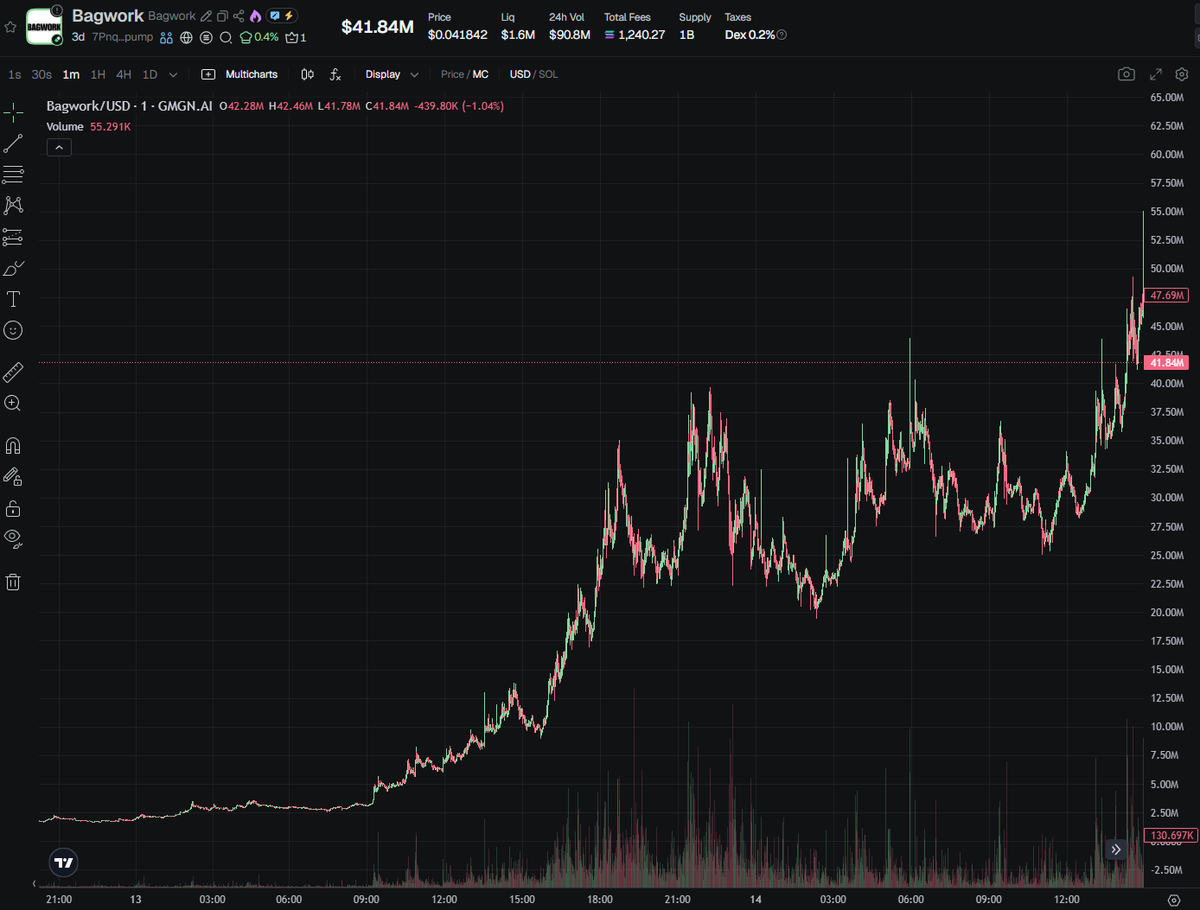Enable magnet mode in the drawing sidebar
This screenshot has width=1200, height=910.
click(x=13, y=444)
